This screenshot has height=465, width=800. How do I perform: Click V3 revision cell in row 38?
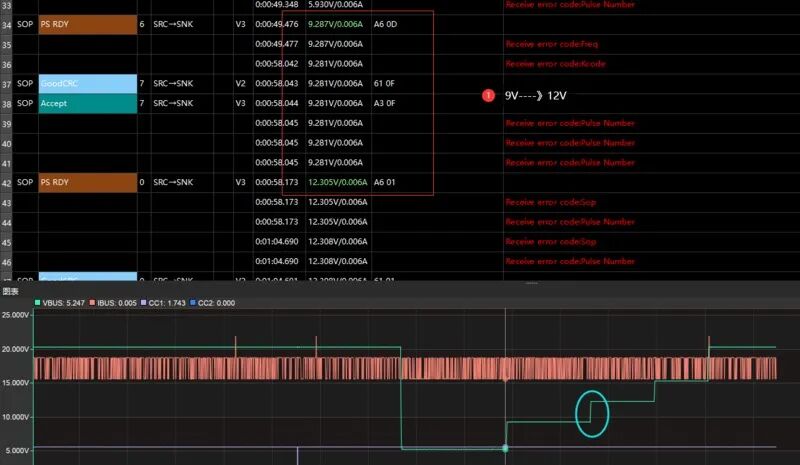coord(240,103)
